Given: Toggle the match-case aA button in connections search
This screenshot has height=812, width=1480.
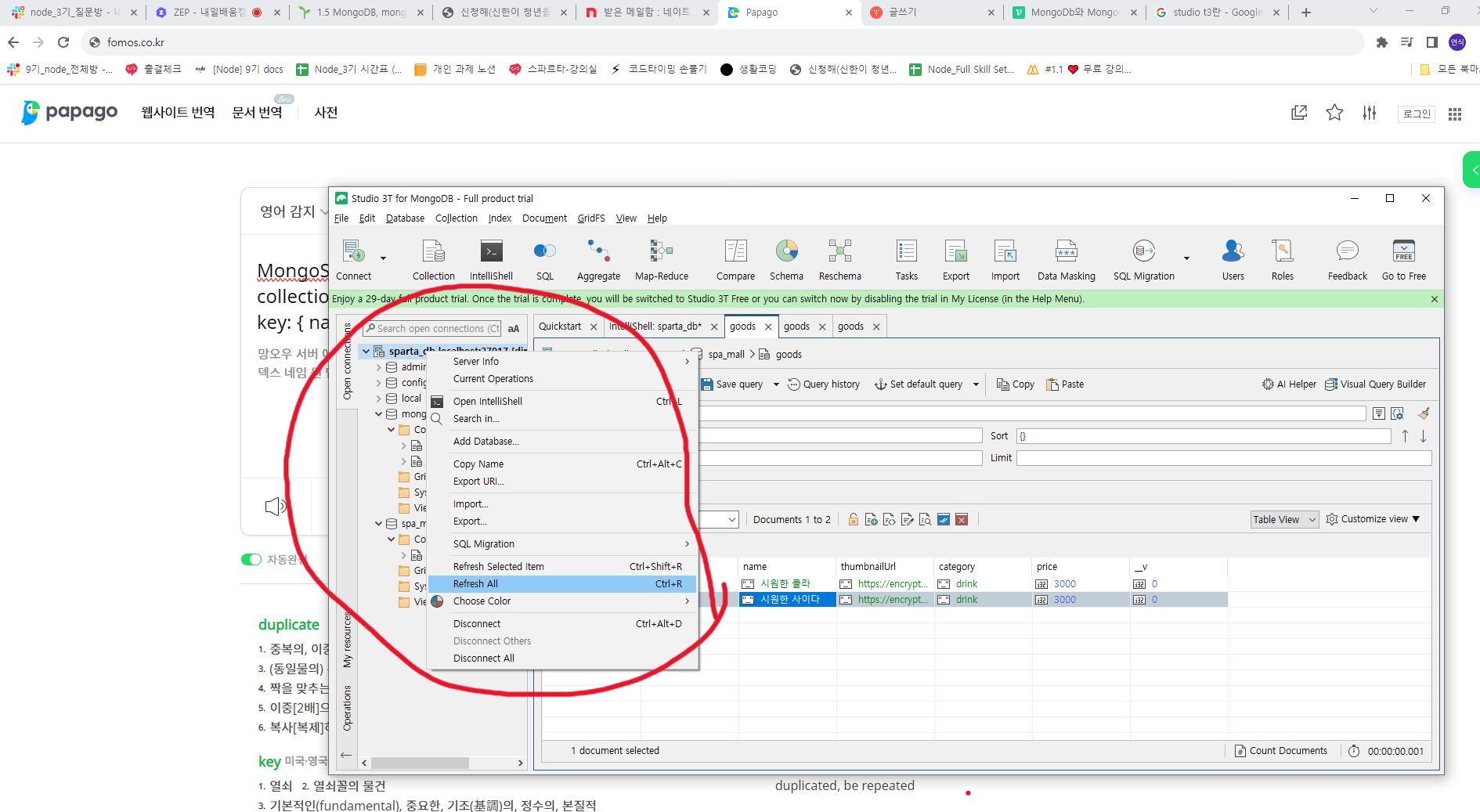Looking at the screenshot, I should coord(514,329).
